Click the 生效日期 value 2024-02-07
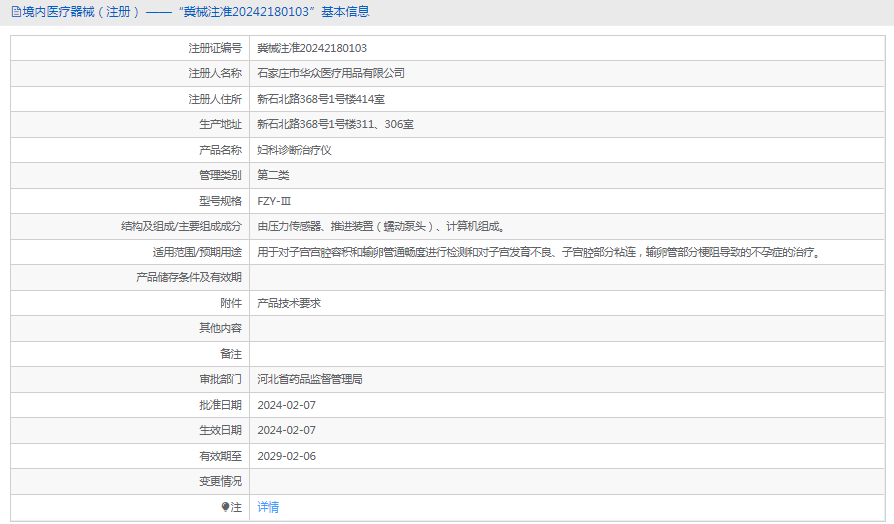 click(286, 430)
